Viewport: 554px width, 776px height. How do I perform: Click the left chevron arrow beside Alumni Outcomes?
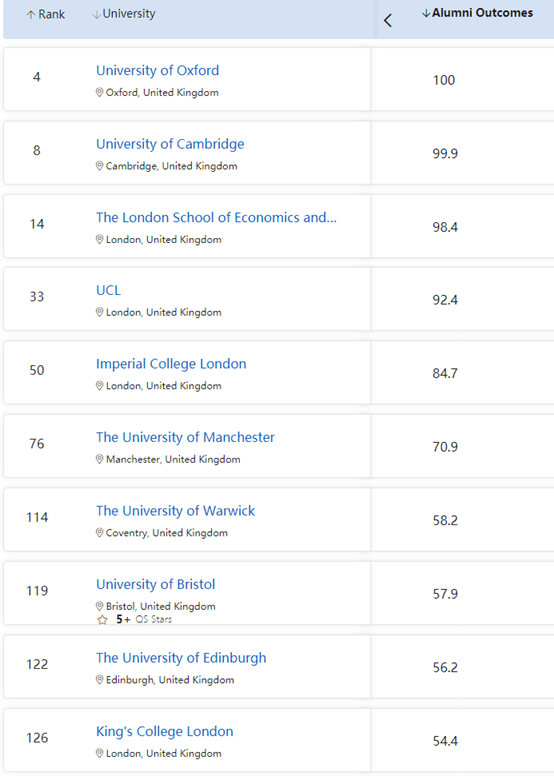[388, 20]
